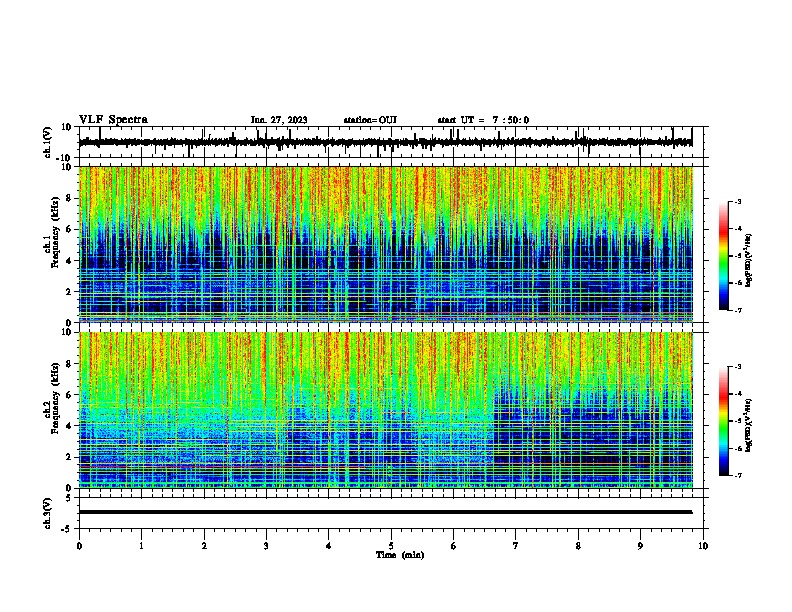Click the "10" tick label on the time axis
This screenshot has width=792, height=612.
[x=703, y=546]
